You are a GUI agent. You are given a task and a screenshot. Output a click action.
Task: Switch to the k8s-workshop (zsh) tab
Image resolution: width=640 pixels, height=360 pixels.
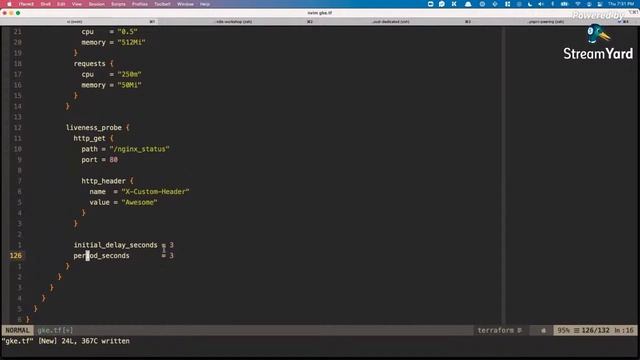pos(236,21)
